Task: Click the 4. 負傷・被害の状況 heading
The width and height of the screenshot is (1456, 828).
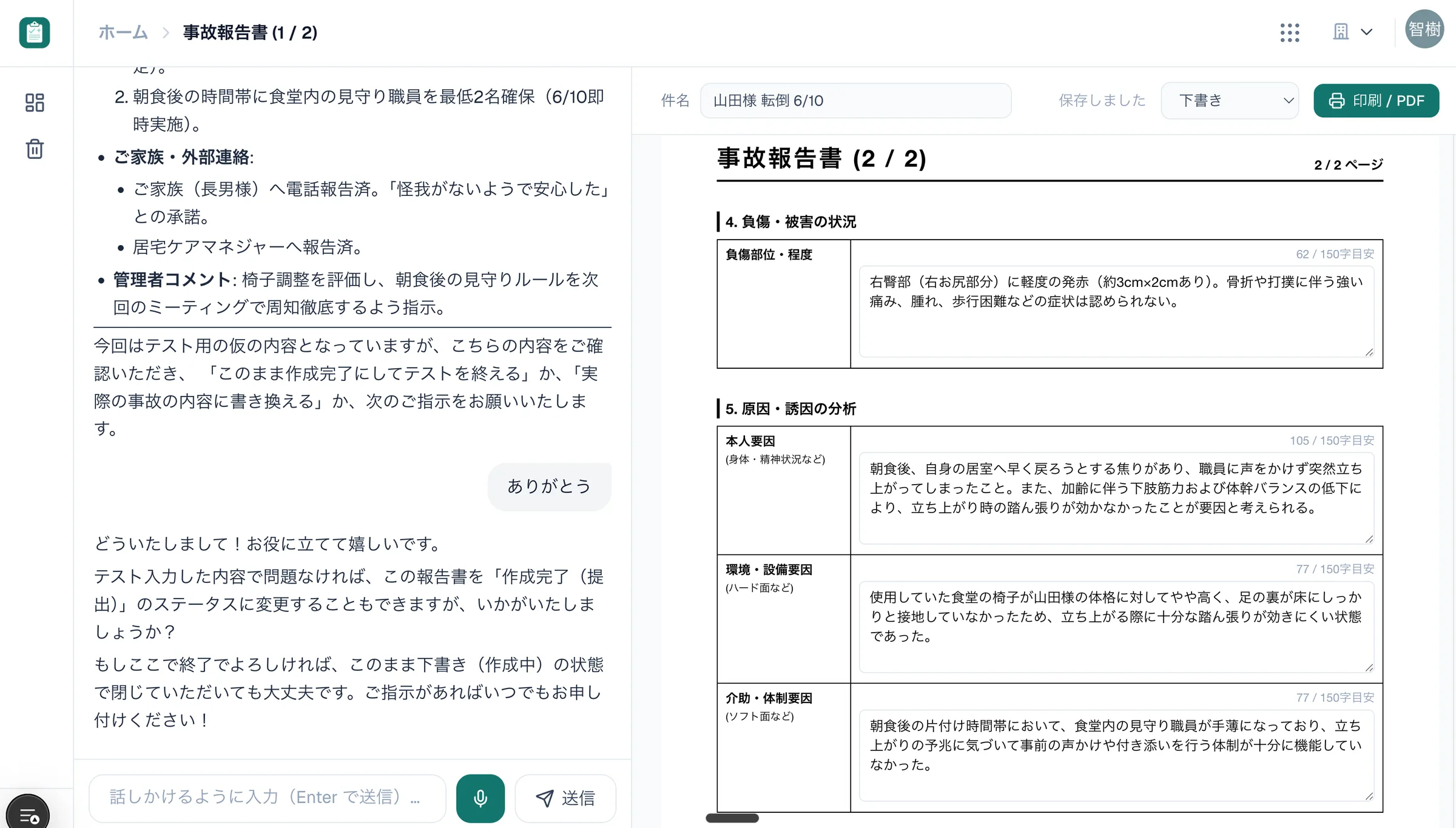Action: (790, 222)
